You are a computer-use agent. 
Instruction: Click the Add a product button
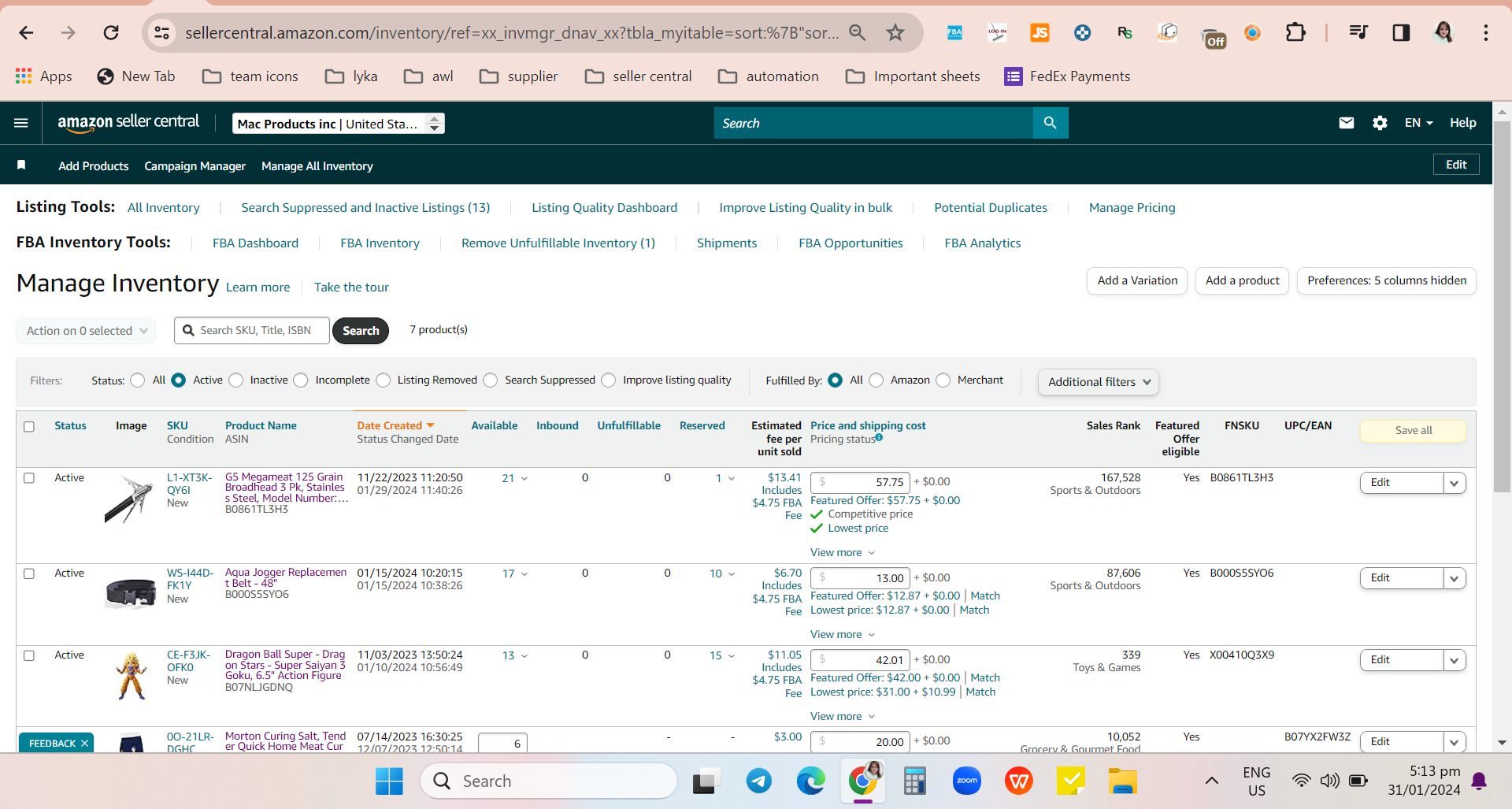click(1242, 280)
